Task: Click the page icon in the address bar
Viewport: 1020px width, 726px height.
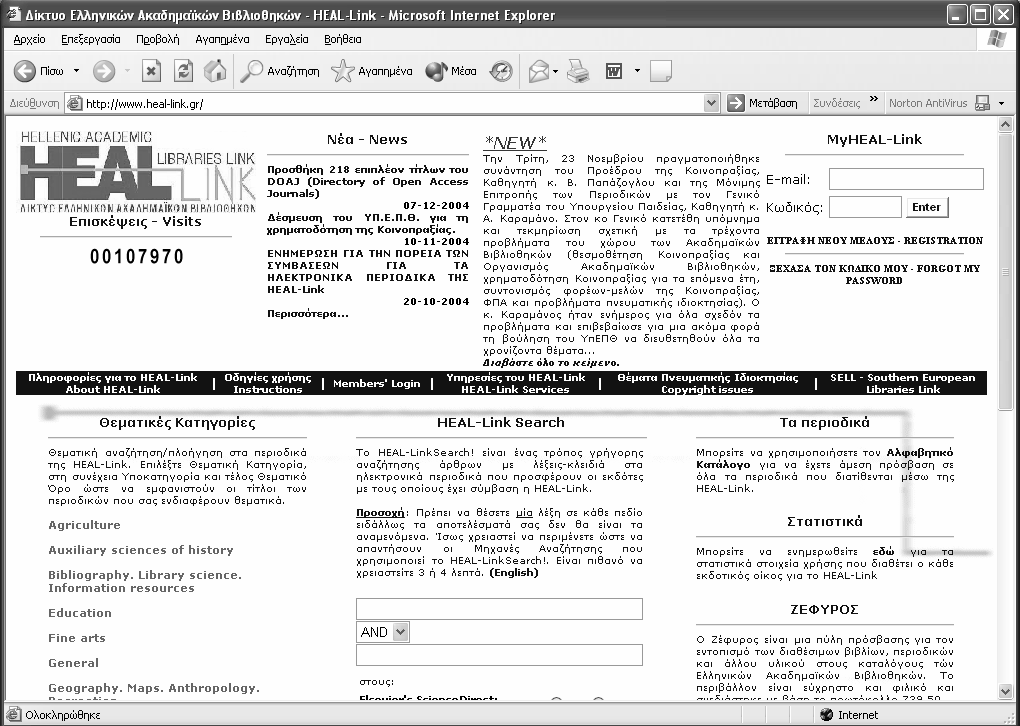Action: tap(75, 103)
